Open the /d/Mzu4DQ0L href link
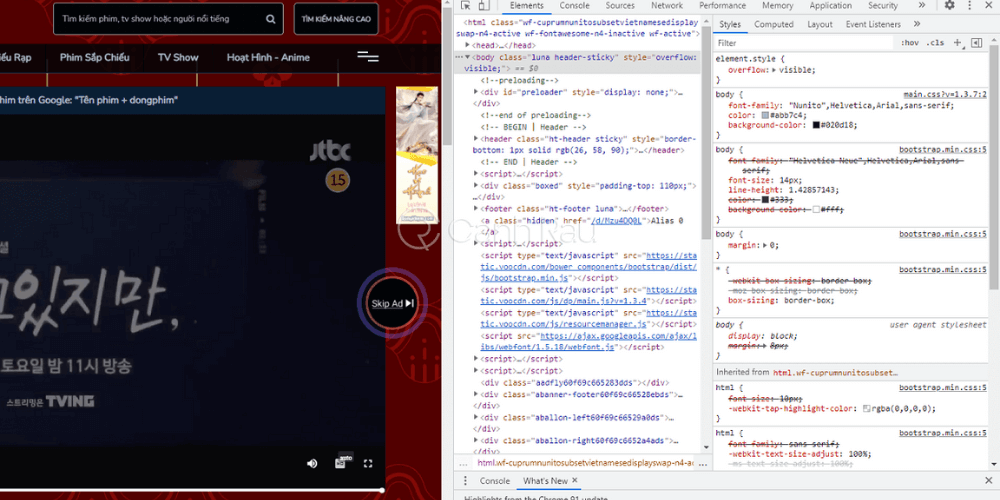This screenshot has height=500, width=1000. pos(615,221)
